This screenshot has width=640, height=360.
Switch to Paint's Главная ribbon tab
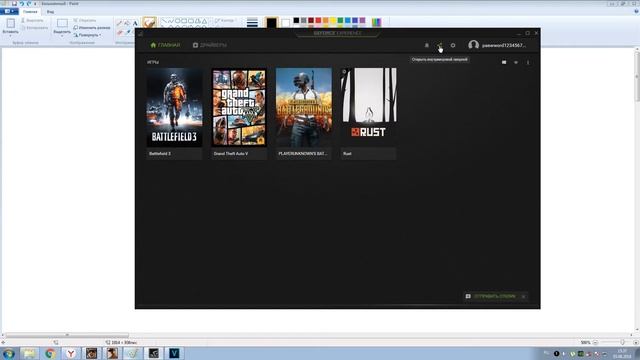click(30, 12)
